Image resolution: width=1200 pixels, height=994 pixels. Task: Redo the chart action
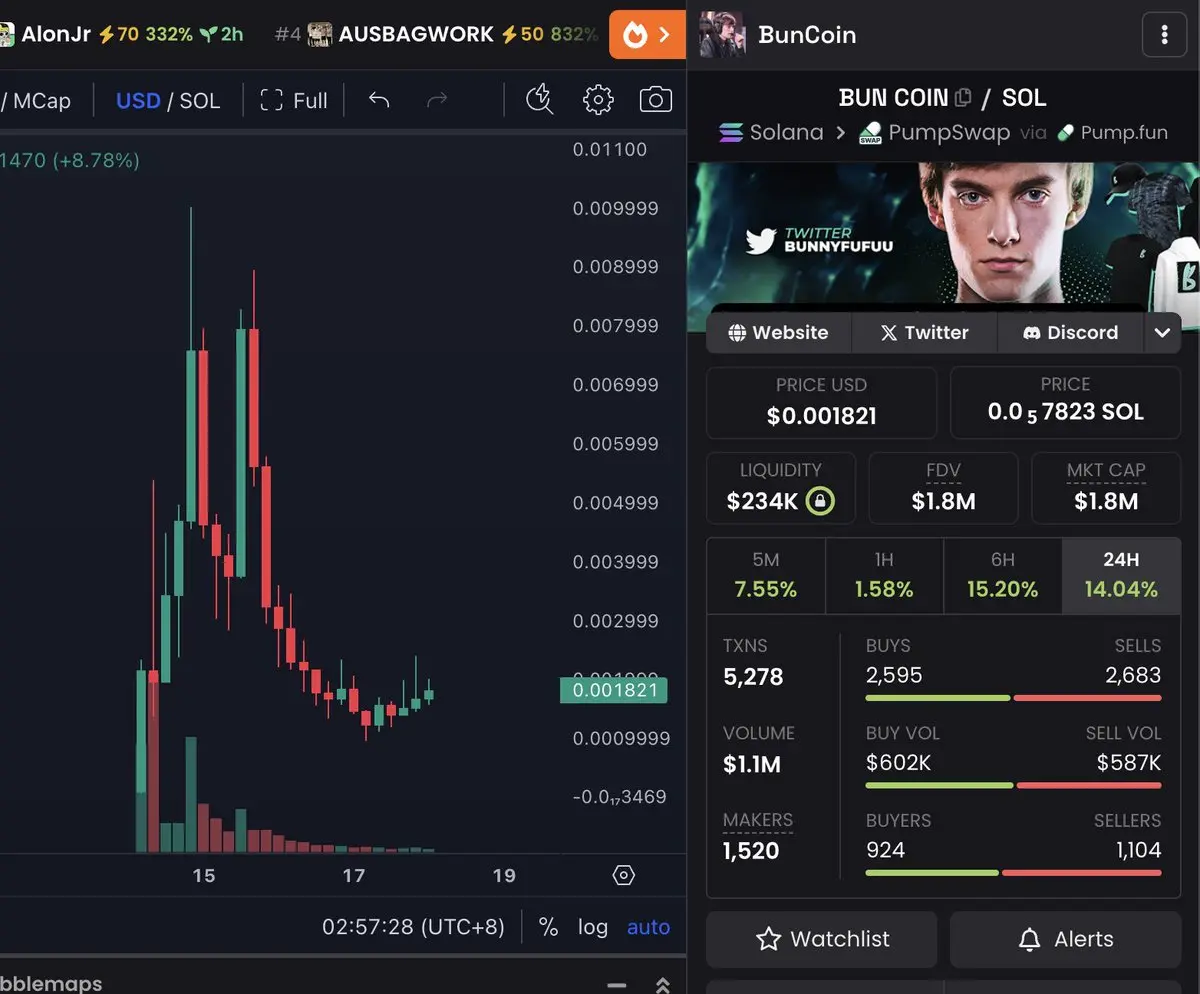(x=437, y=100)
